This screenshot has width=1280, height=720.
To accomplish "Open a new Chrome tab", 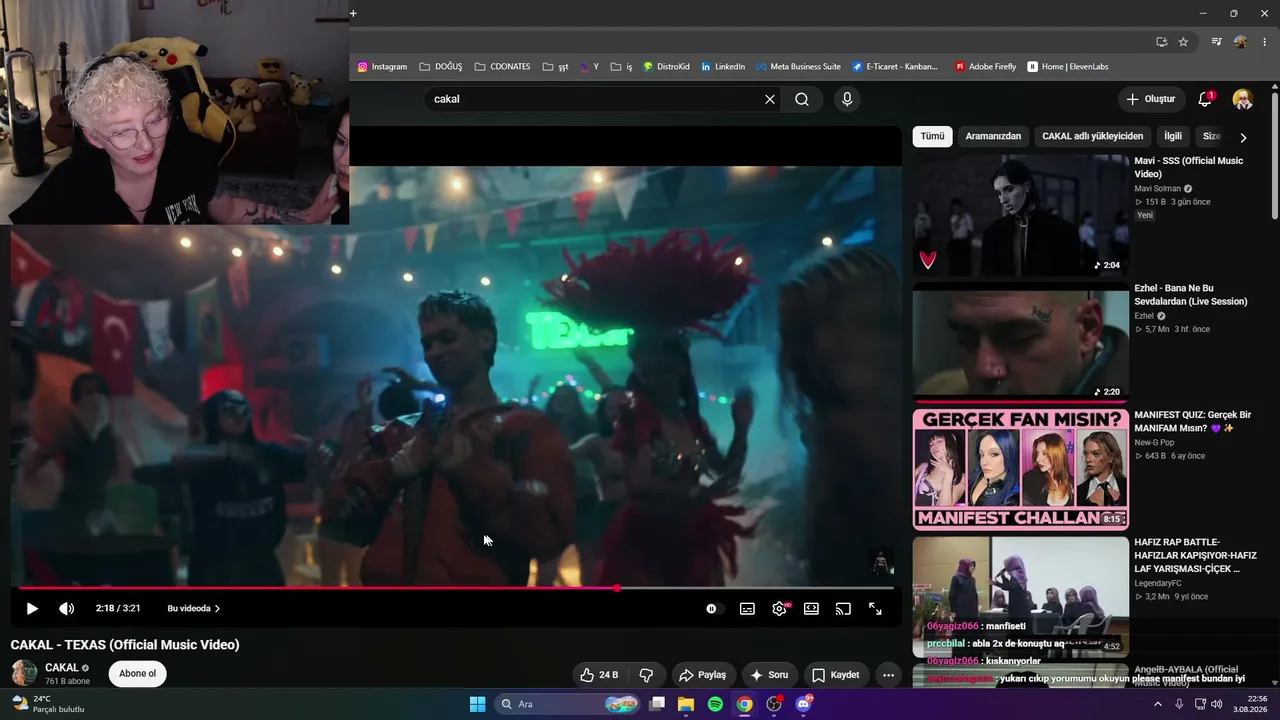I will 353,13.
